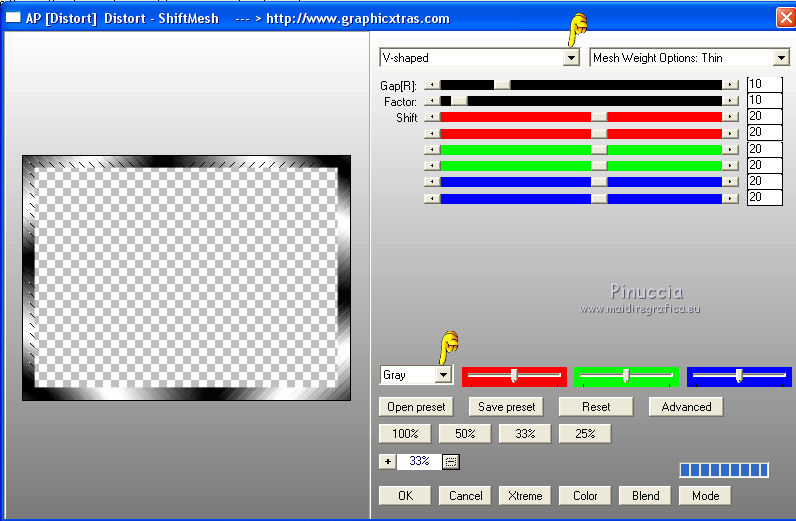The width and height of the screenshot is (796, 521).
Task: Adjust the green color channel slider
Action: 626,376
